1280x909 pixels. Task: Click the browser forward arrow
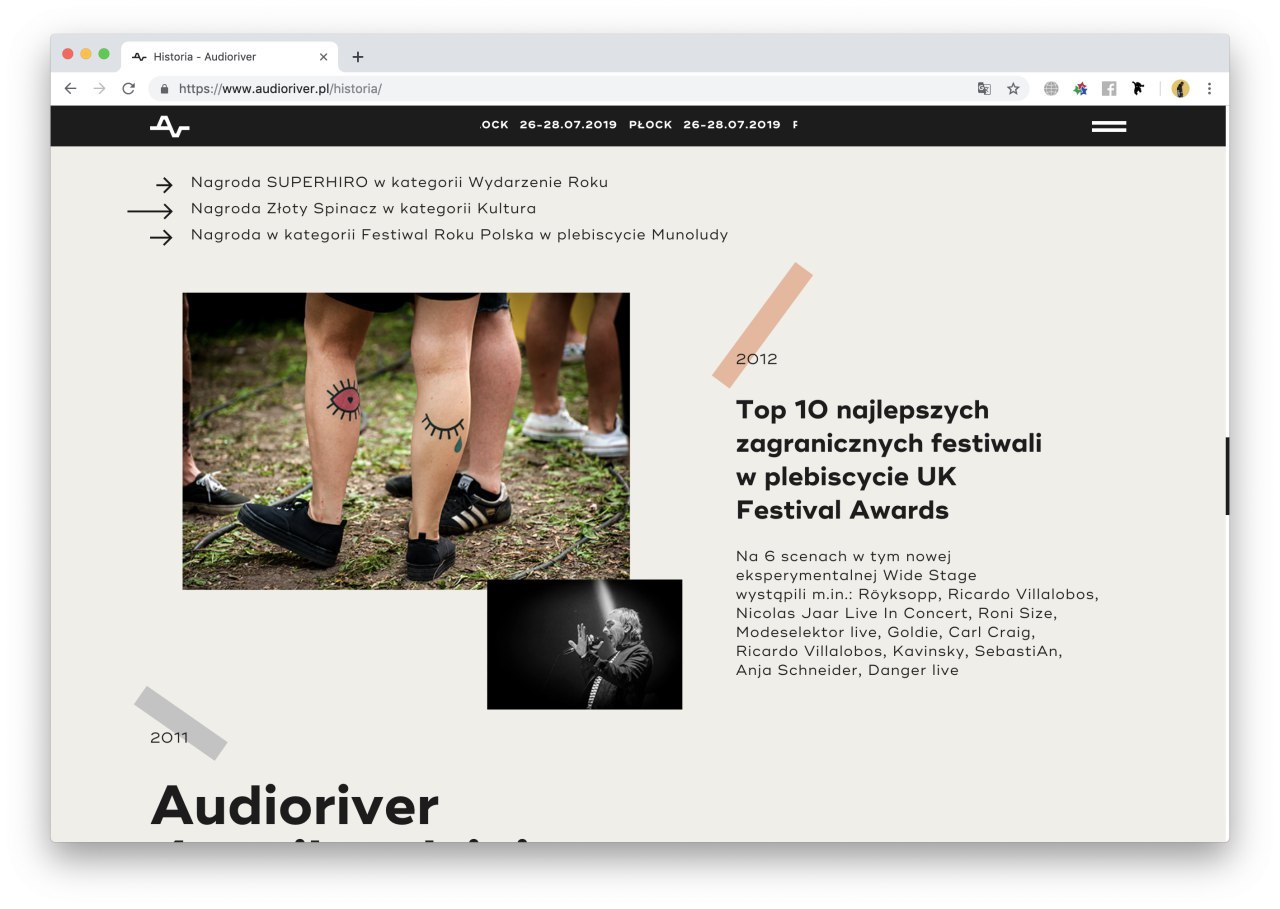(99, 88)
